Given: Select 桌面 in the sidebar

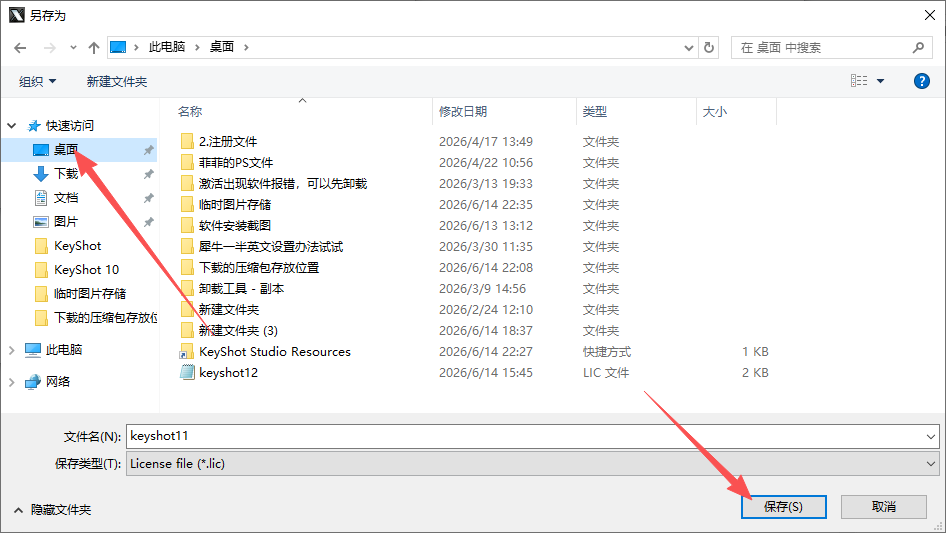Looking at the screenshot, I should (66, 150).
